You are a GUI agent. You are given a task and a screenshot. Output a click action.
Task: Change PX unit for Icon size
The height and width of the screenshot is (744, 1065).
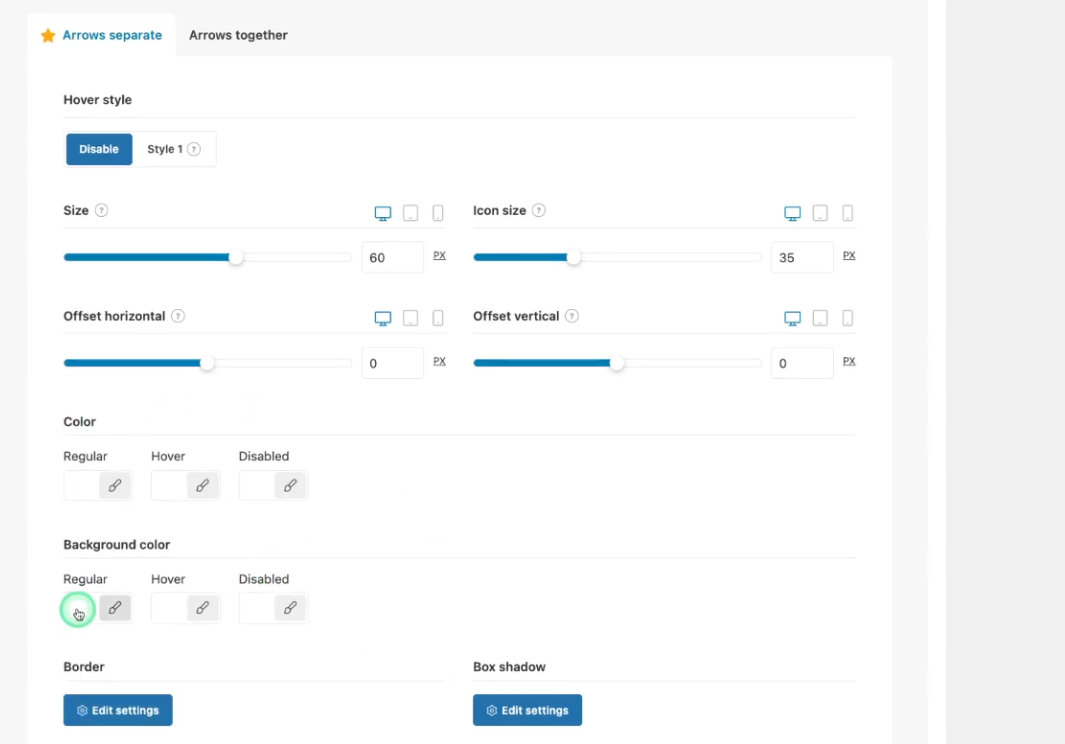(849, 256)
